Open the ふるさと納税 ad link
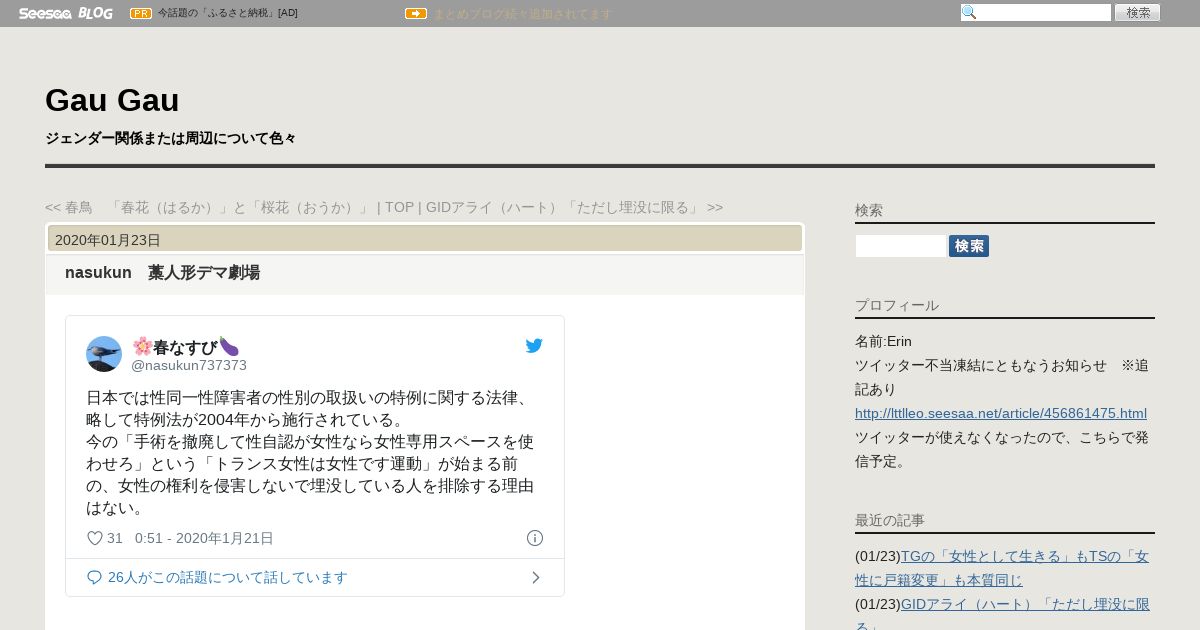The width and height of the screenshot is (1200, 630). point(228,13)
